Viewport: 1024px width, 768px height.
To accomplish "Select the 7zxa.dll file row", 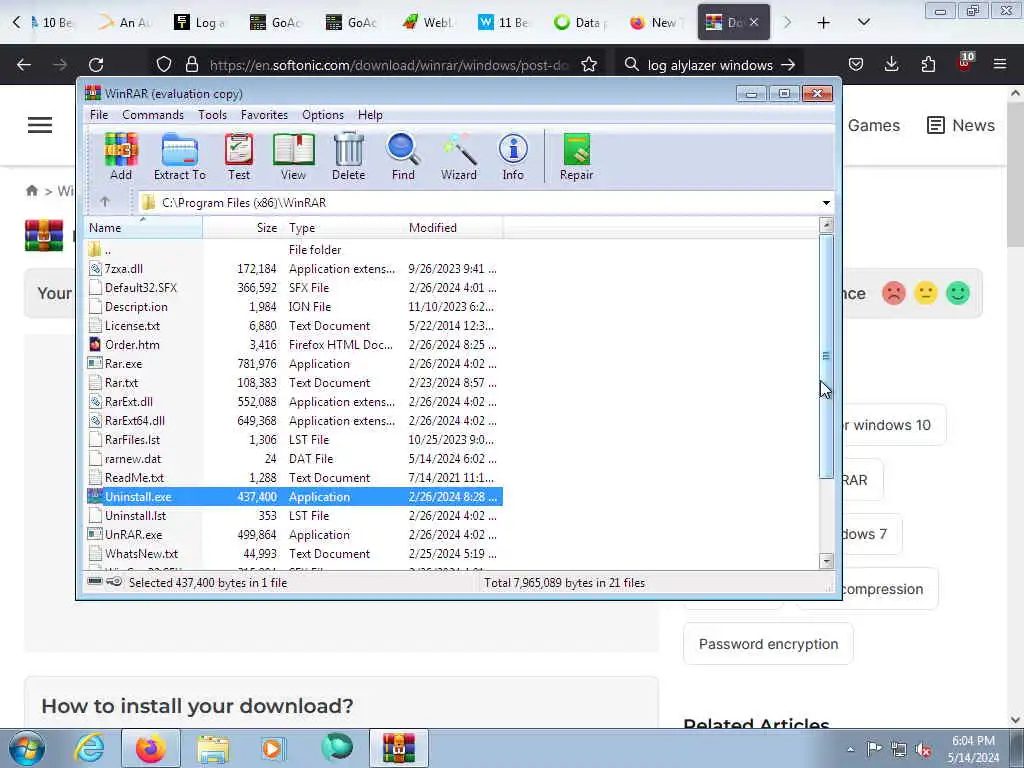I will [294, 268].
